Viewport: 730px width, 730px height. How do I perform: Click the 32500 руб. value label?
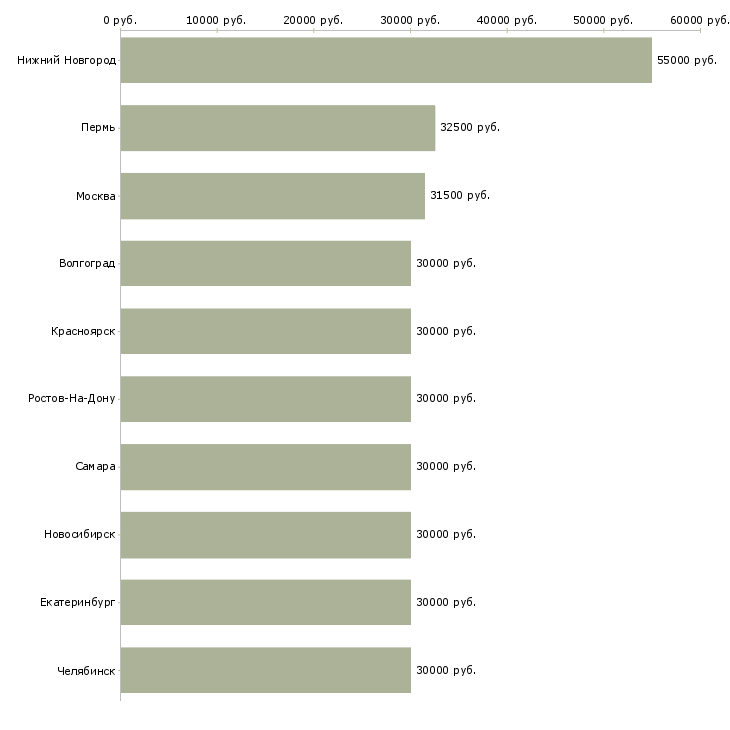(x=470, y=127)
